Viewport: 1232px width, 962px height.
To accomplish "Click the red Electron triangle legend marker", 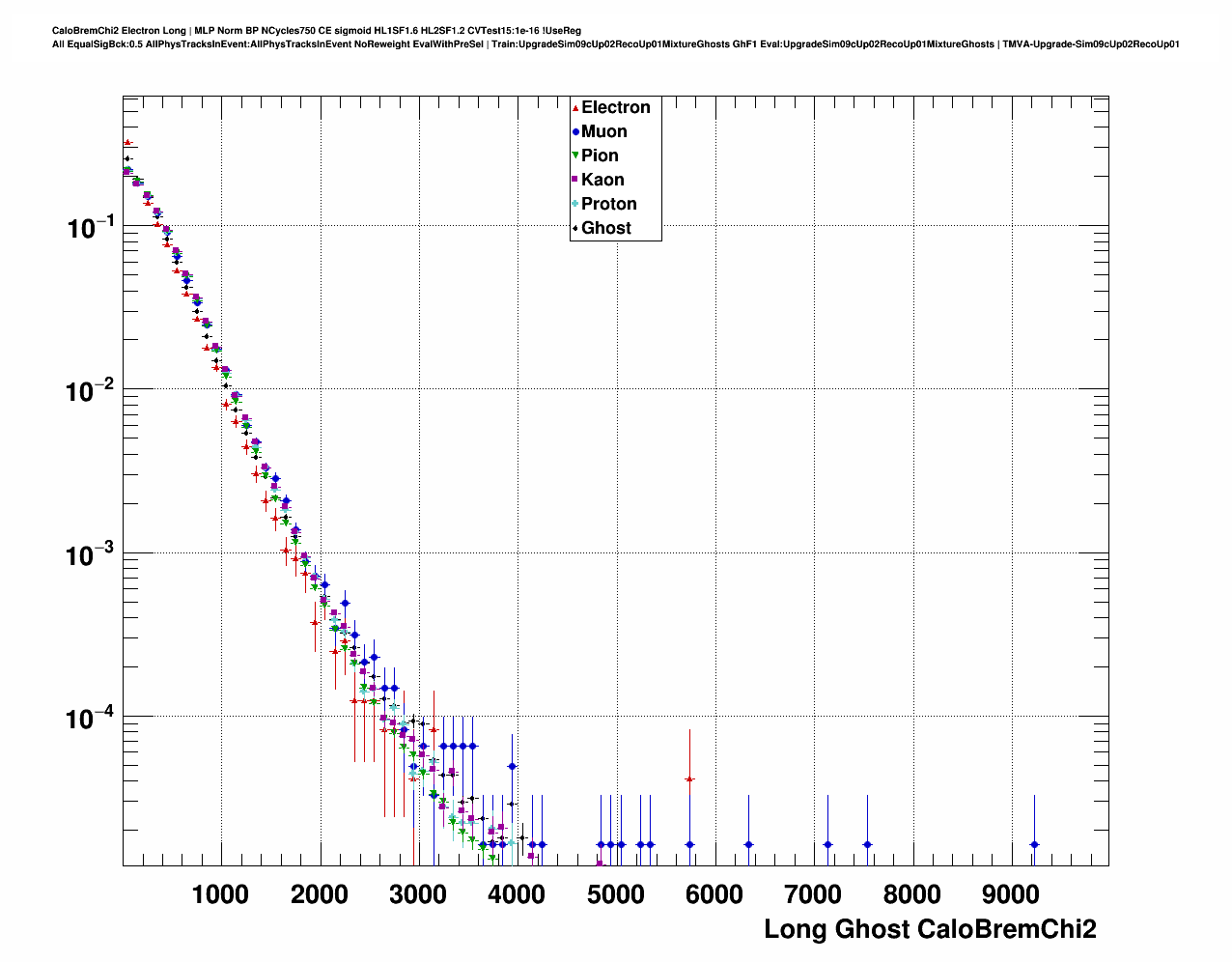I will [575, 108].
